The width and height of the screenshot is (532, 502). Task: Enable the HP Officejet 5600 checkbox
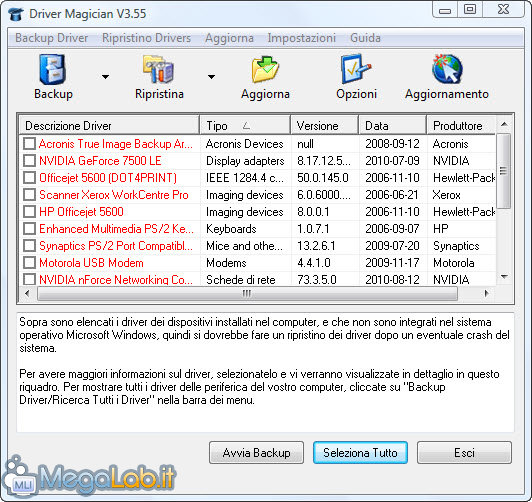click(30, 212)
